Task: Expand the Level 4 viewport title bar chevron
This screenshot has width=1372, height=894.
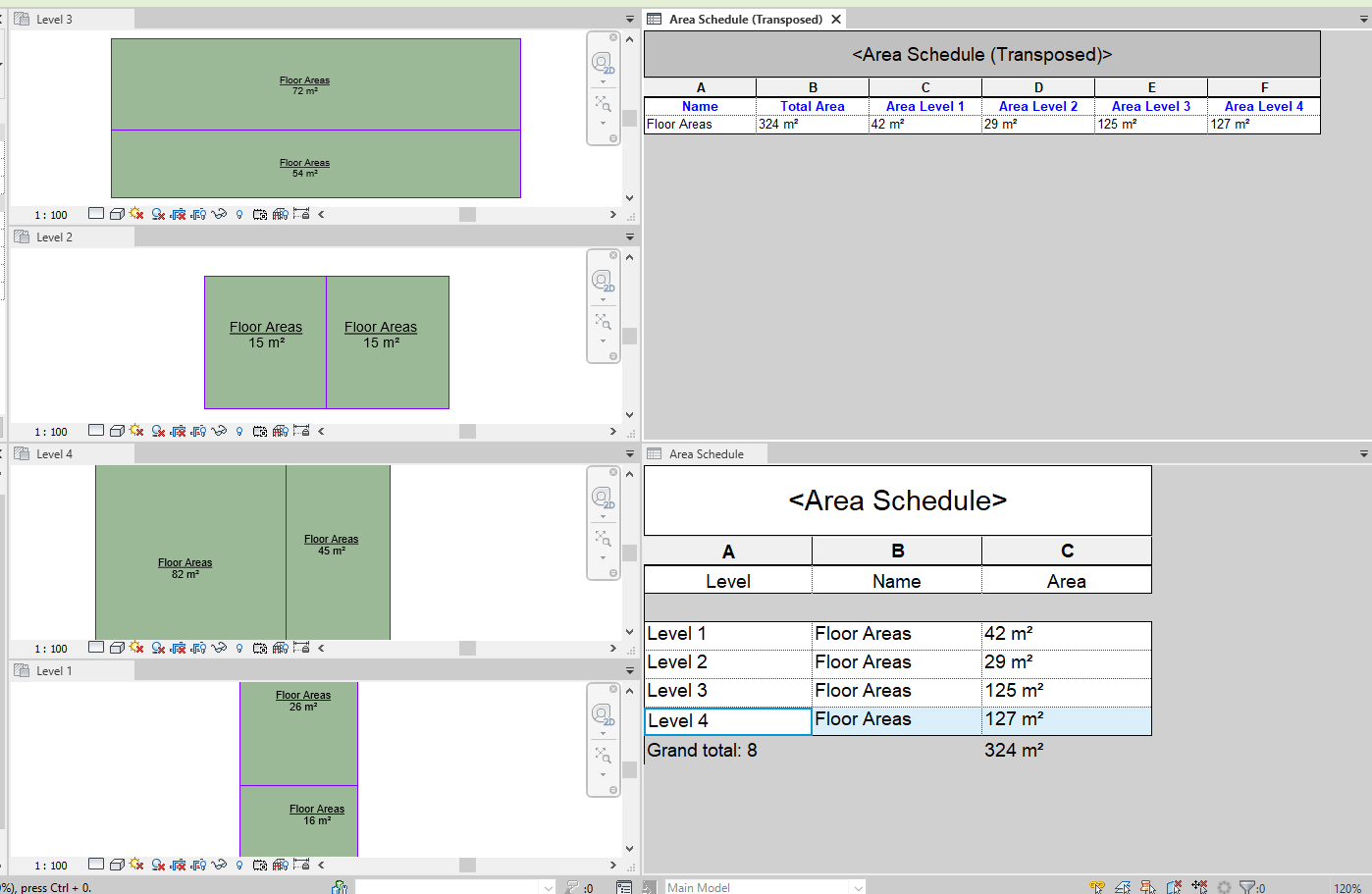Action: tap(630, 453)
